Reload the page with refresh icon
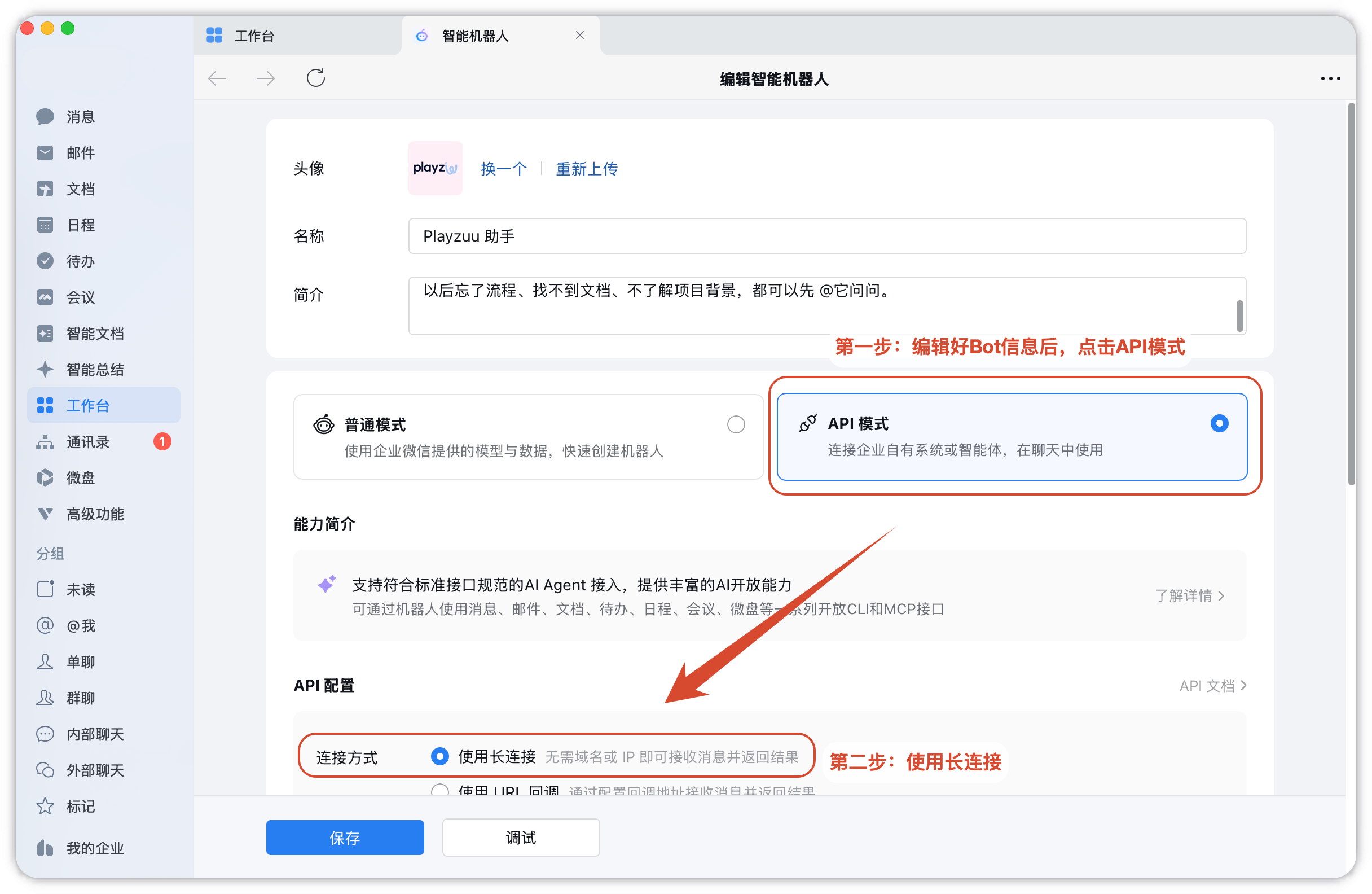Viewport: 1372px width, 894px height. [x=316, y=78]
